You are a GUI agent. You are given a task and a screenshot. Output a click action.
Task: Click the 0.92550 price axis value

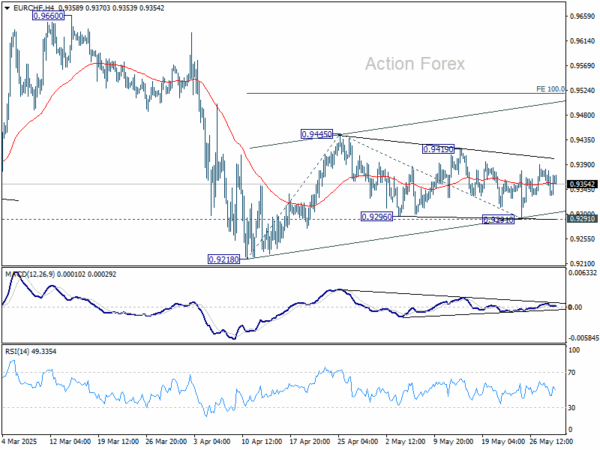coord(582,239)
